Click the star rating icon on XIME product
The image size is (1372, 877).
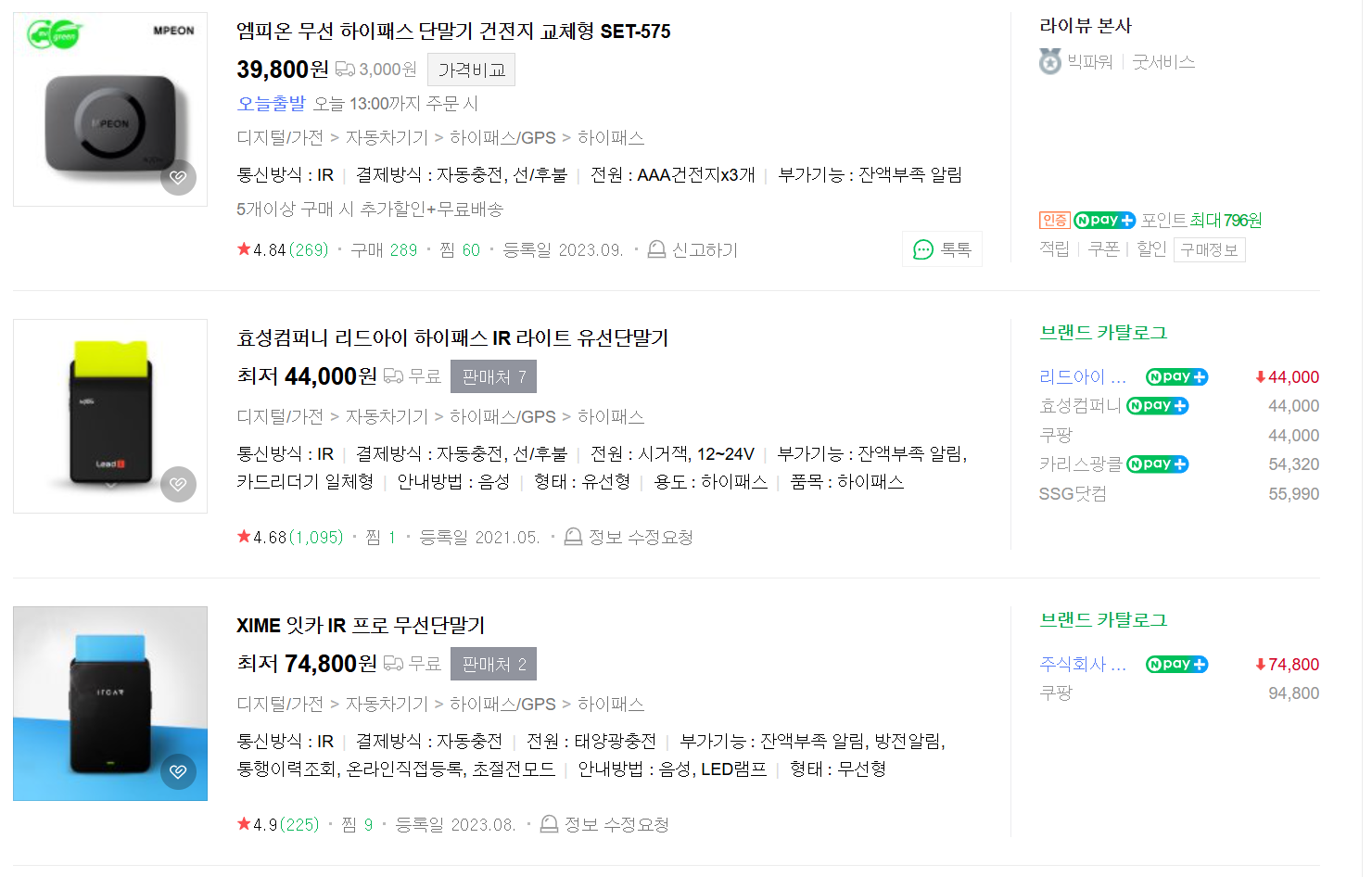[x=243, y=823]
